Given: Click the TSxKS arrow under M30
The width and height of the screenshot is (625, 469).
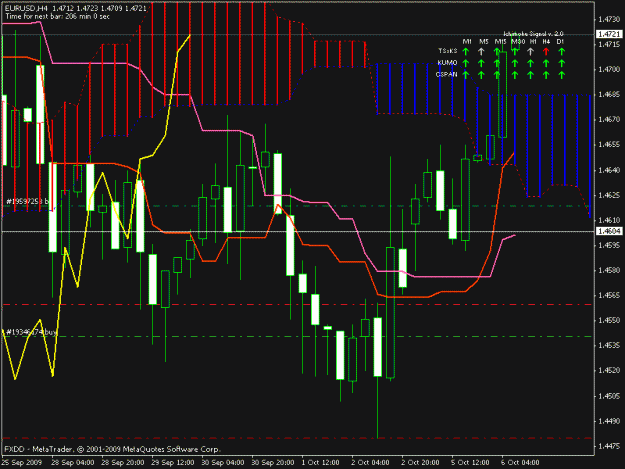Looking at the screenshot, I should pyautogui.click(x=515, y=51).
